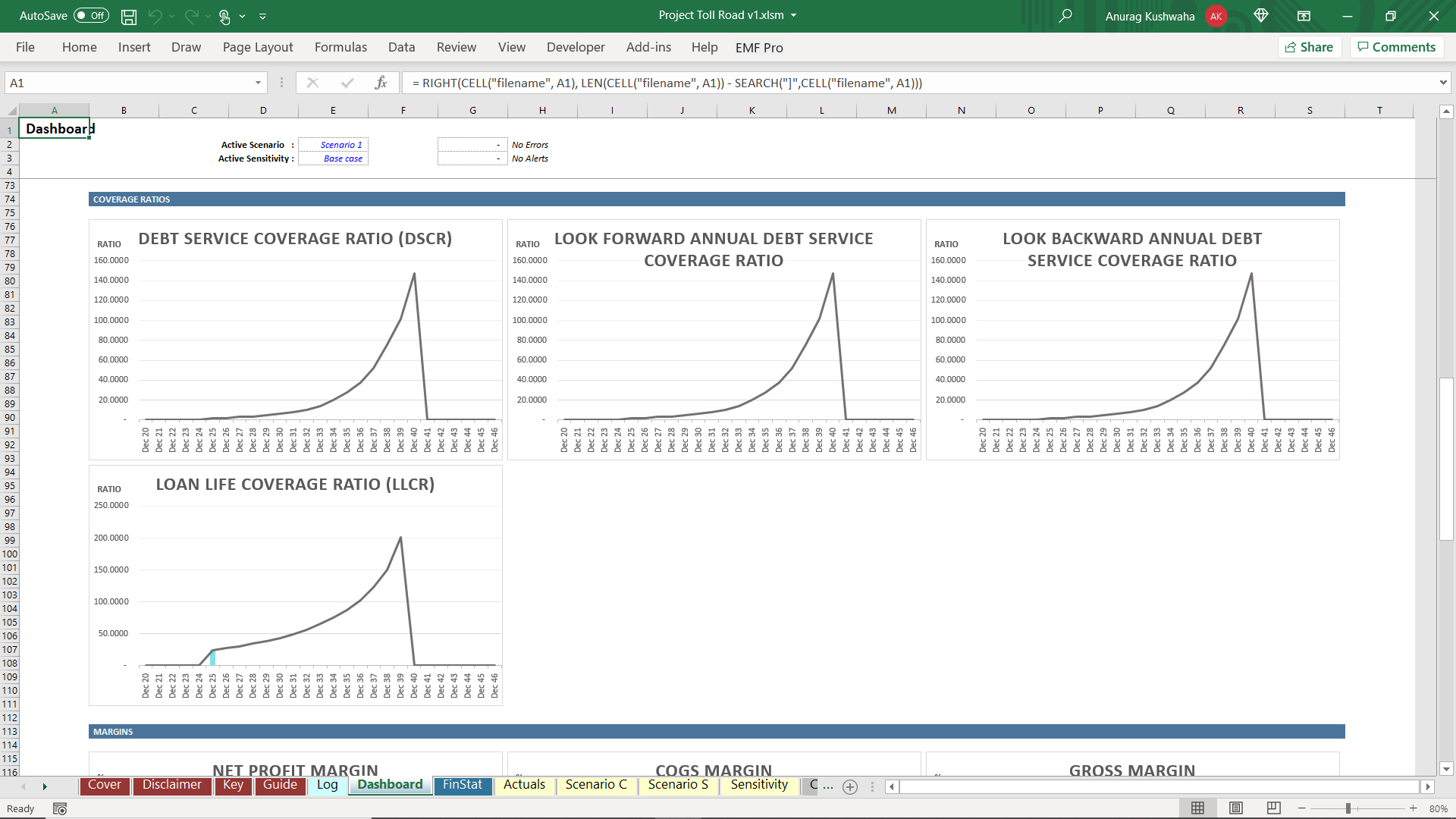Open Ribbon Display Options icon
1456x819 pixels.
point(1304,16)
